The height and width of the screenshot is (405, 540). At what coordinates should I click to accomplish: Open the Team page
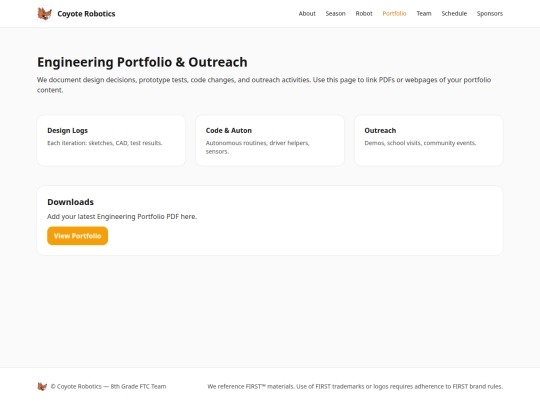click(424, 13)
